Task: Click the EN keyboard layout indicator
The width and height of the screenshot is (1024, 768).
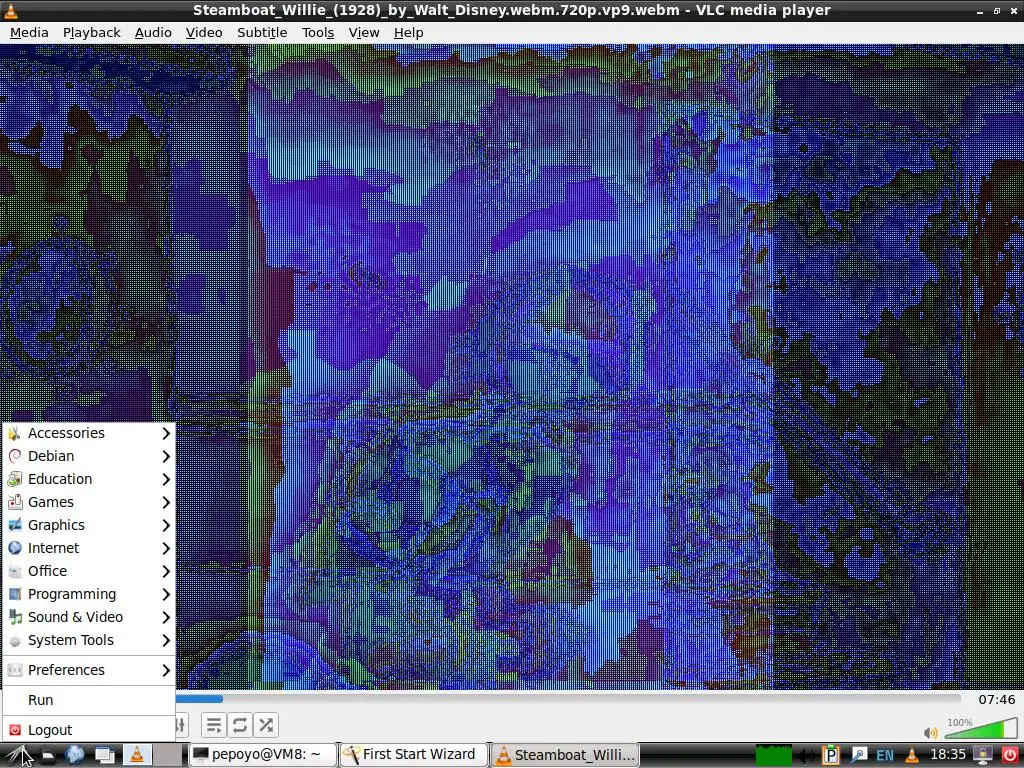Action: (x=885, y=755)
